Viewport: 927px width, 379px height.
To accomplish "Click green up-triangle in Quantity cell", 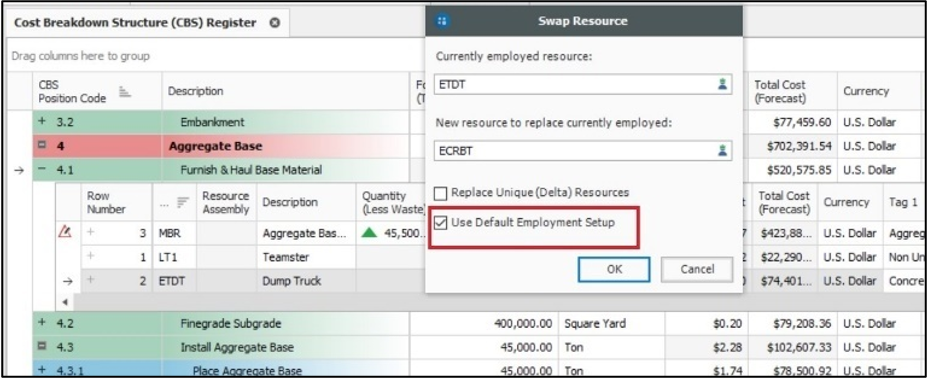I will point(369,233).
